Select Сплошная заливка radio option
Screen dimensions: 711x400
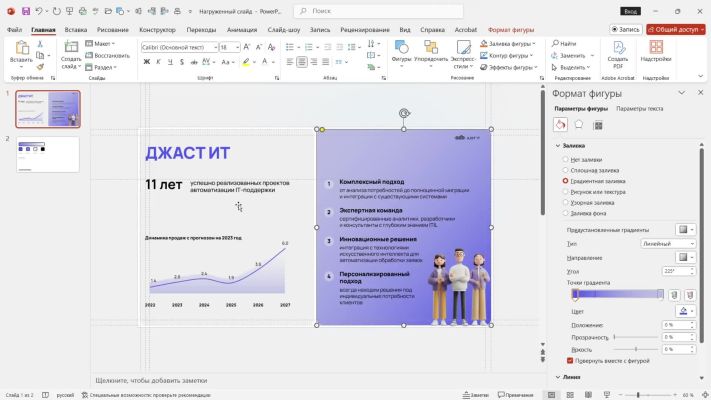coord(565,170)
